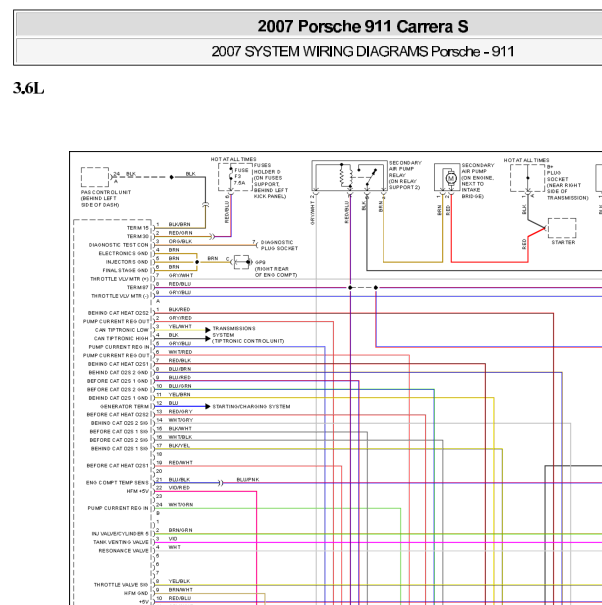Click the "WHT/GRN" wire color label
This screenshot has height=605, width=602.
tap(181, 505)
